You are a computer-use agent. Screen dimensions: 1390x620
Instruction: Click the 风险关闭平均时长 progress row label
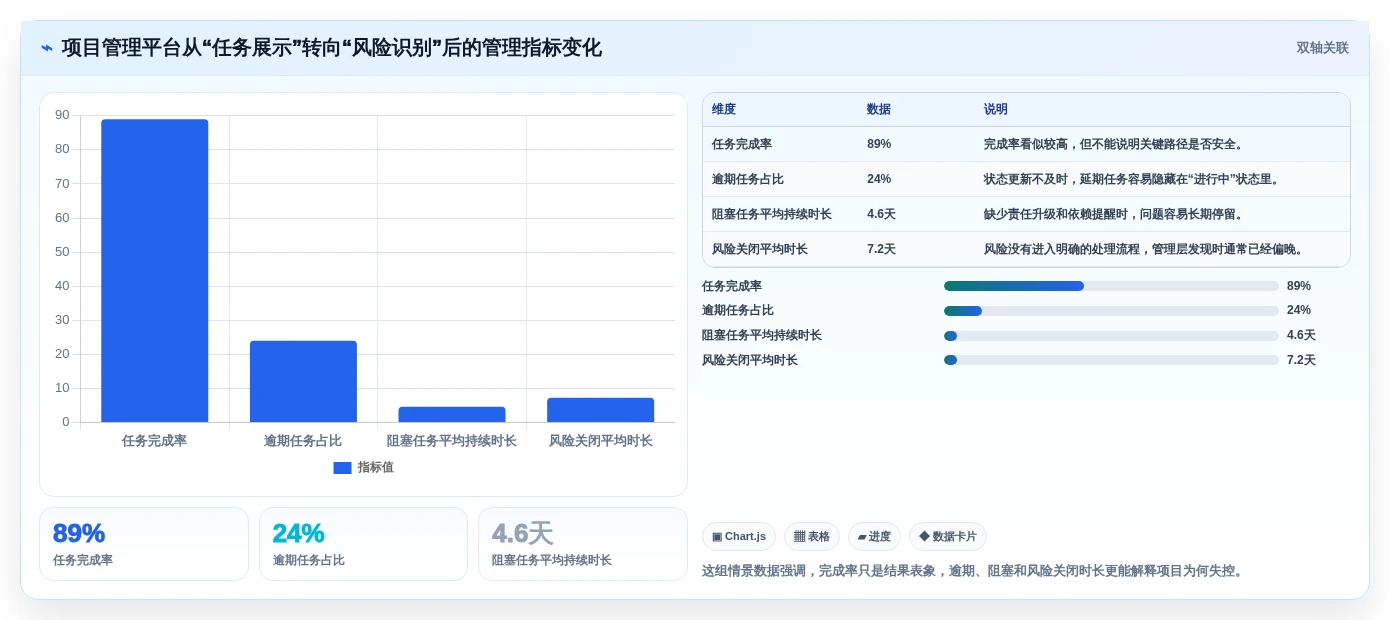[x=750, y=360]
